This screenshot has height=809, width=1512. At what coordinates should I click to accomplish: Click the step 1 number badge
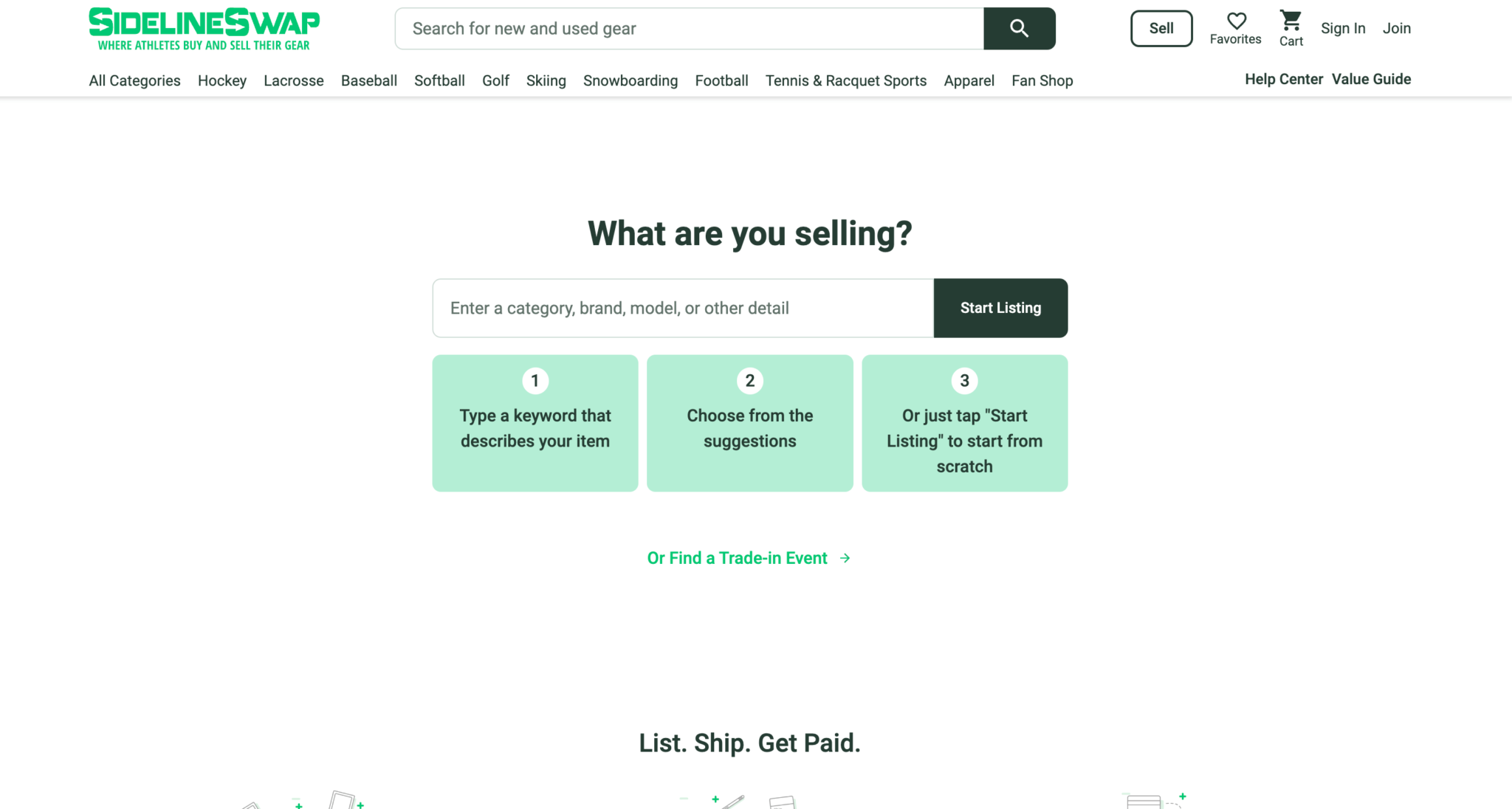coord(535,381)
